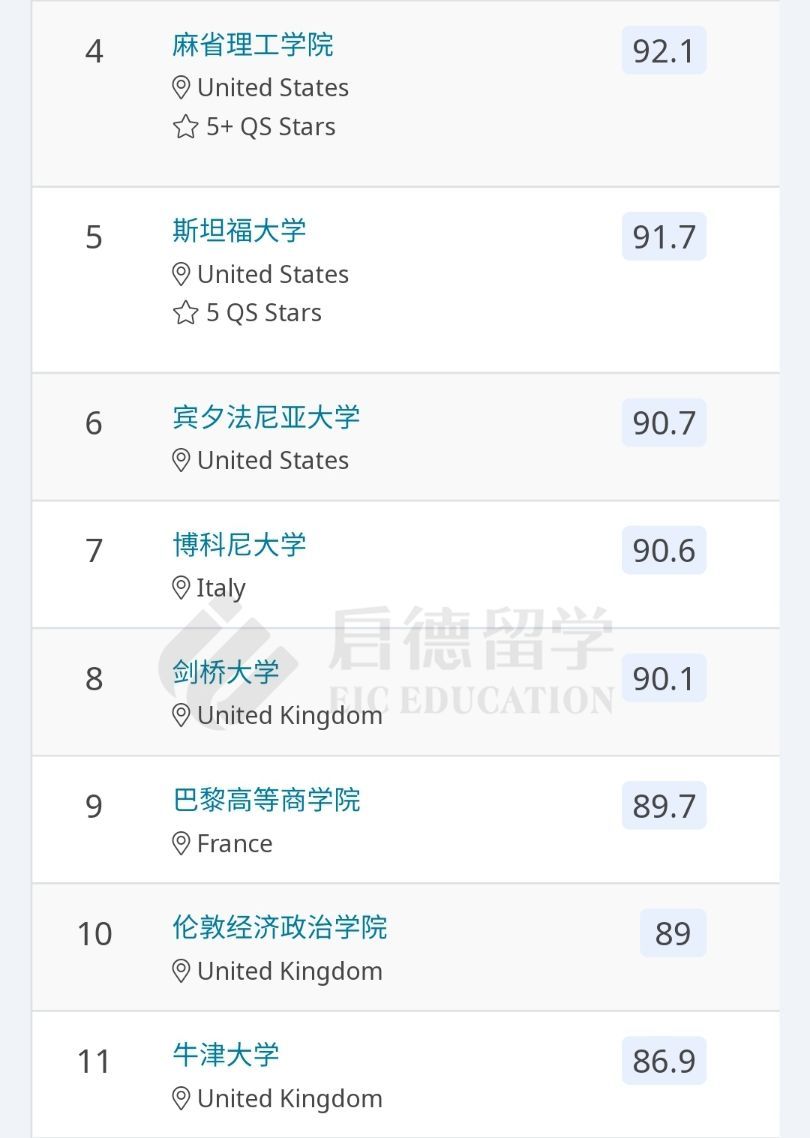Open the 斯坦福大学 university page
Image resolution: width=810 pixels, height=1138 pixels.
click(239, 231)
